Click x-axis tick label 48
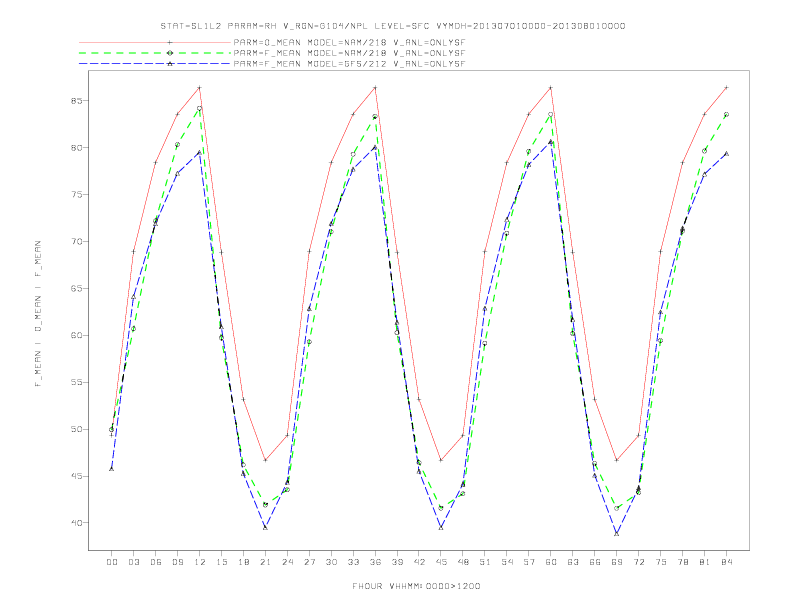792x612 pixels. click(x=463, y=562)
